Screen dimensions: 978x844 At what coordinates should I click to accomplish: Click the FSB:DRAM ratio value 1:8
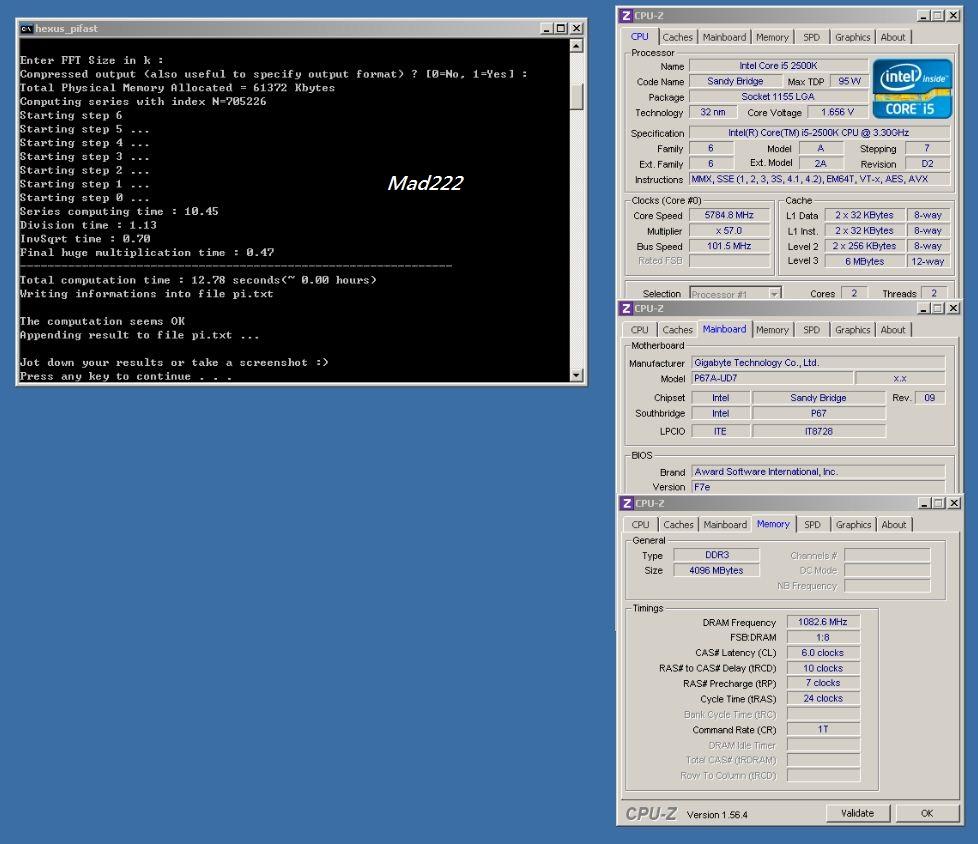pyautogui.click(x=823, y=638)
